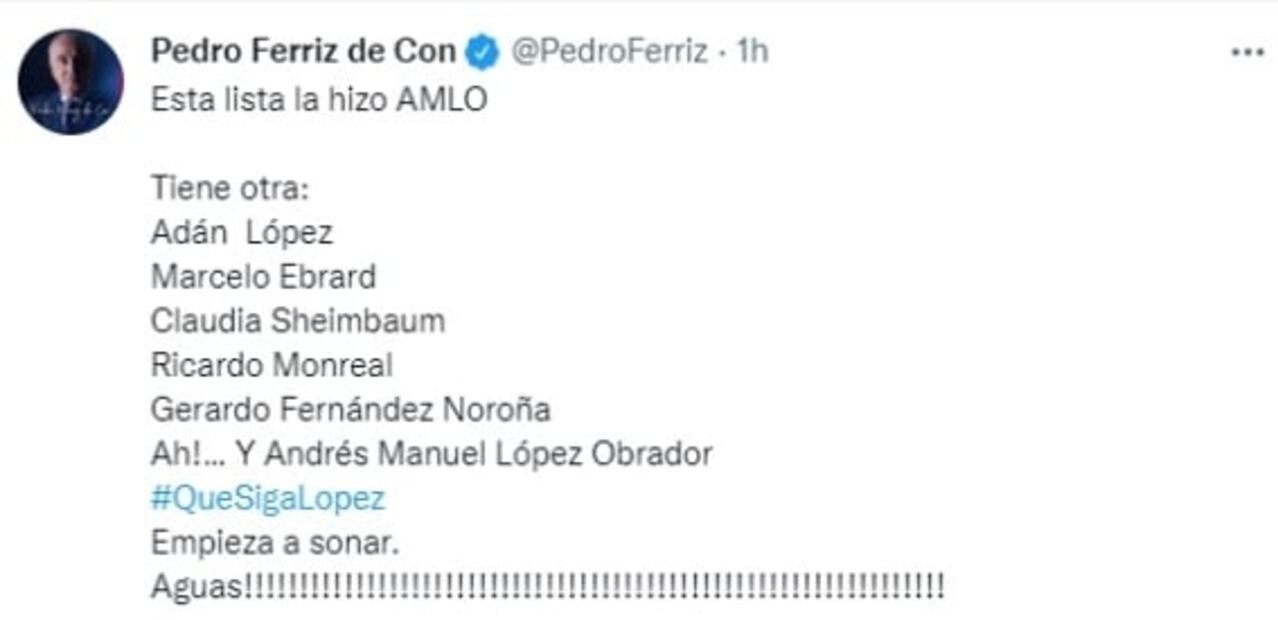This screenshot has width=1278, height=620.
Task: Select the verification badge next to the name
Action: [x=480, y=48]
